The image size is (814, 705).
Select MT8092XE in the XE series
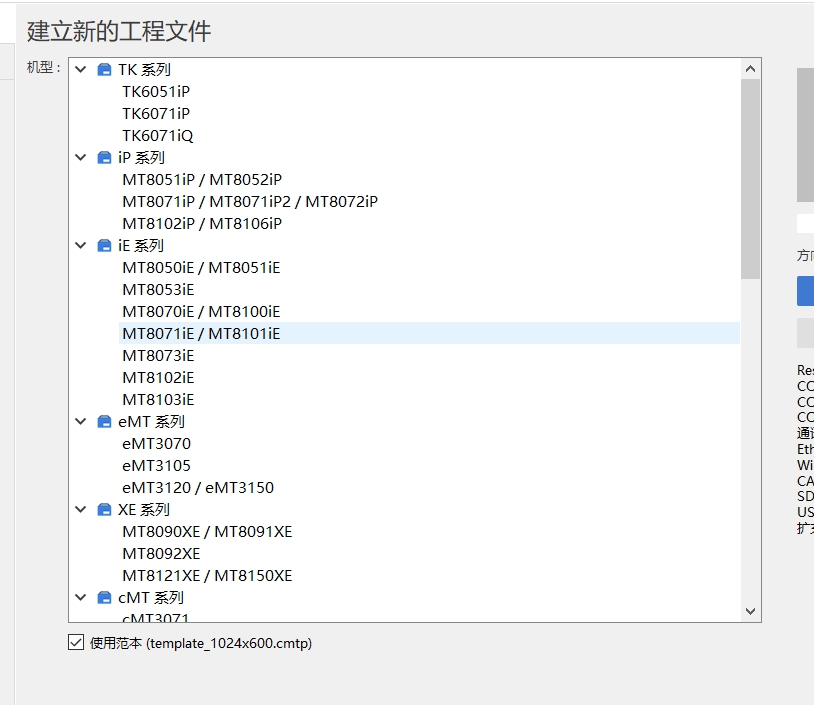161,554
